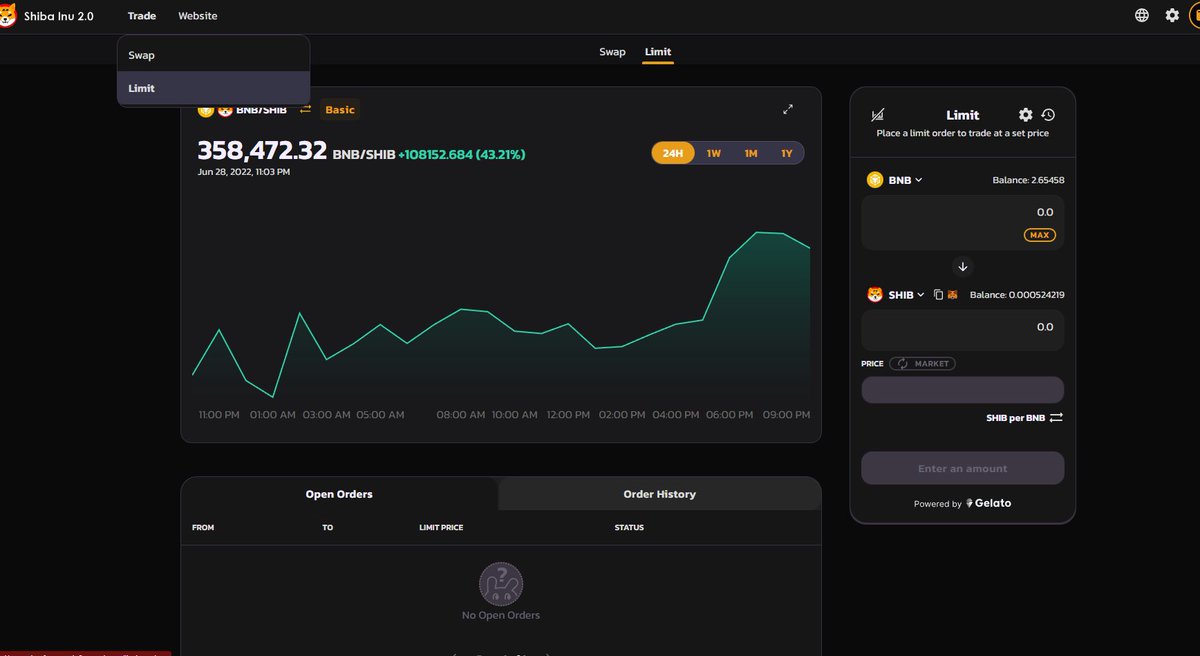Click the Gelato logo

click(988, 504)
